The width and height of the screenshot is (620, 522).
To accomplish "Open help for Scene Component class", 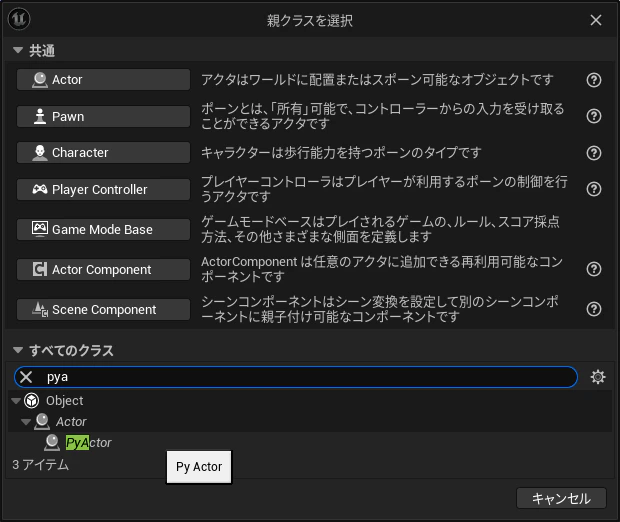I will point(594,309).
